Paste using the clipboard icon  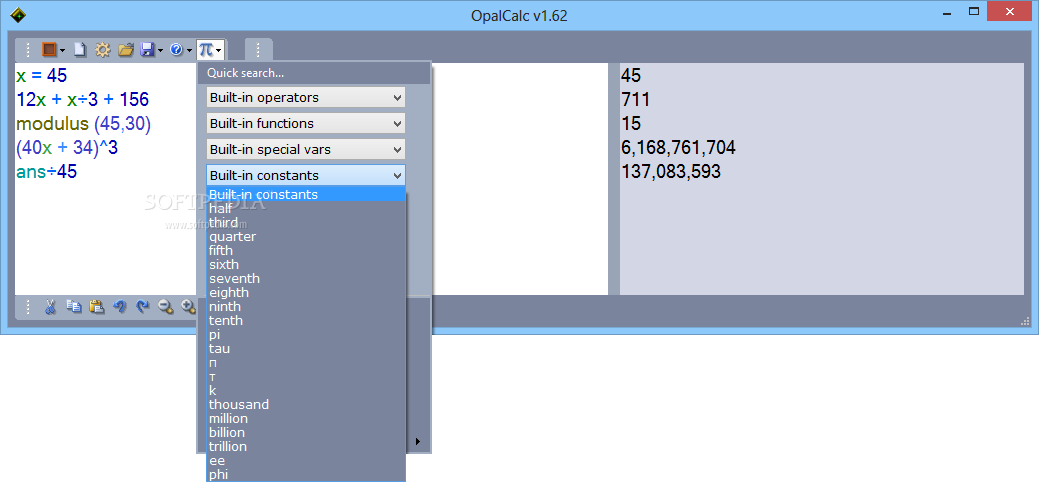[97, 306]
